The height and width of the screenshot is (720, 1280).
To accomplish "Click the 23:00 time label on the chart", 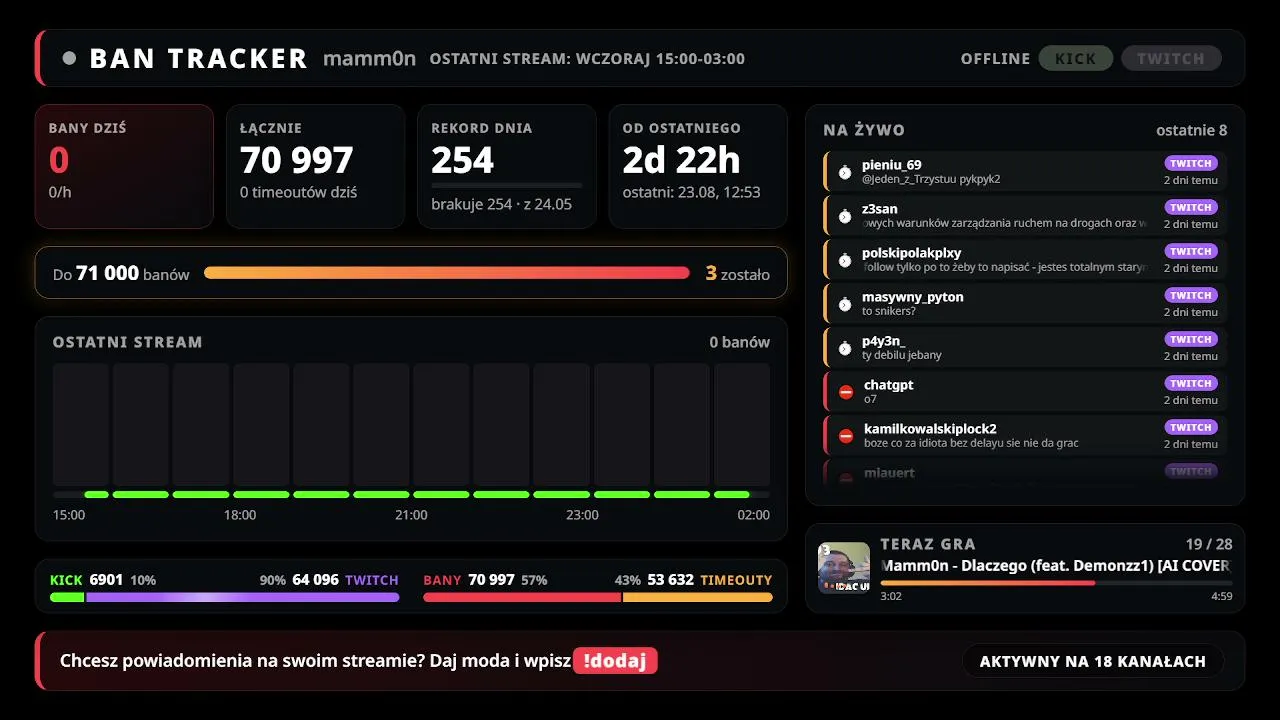I will tap(582, 515).
